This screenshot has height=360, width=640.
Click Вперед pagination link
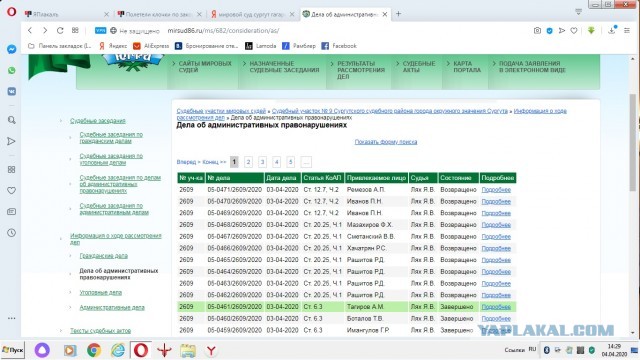[188, 162]
